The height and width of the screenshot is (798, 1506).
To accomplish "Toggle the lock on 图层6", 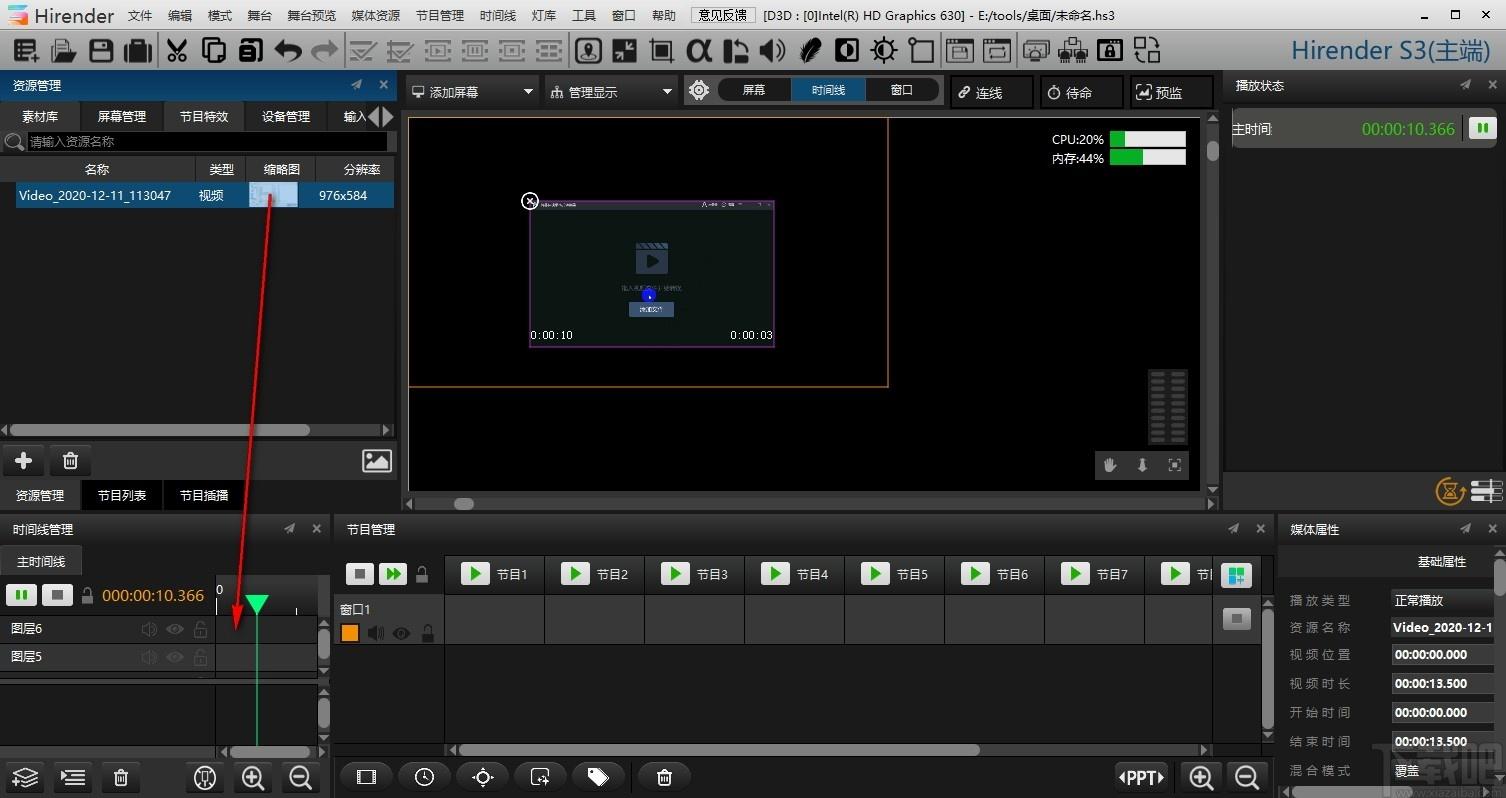I will tap(200, 629).
